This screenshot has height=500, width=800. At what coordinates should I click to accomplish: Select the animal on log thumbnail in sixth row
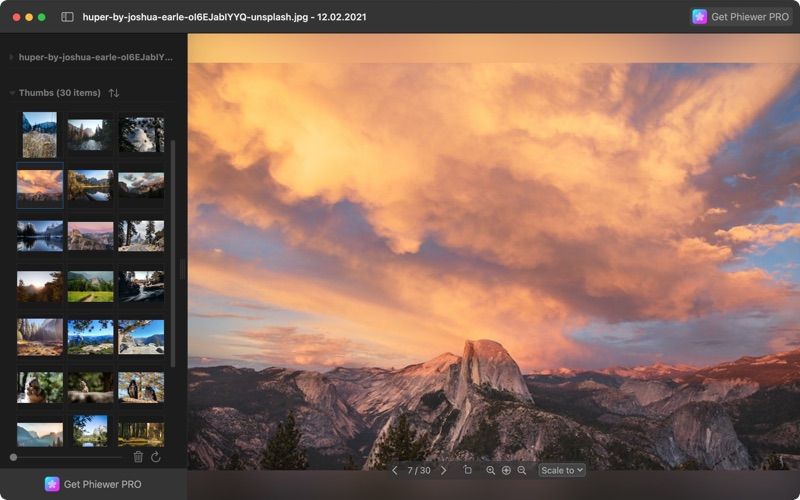coord(90,387)
